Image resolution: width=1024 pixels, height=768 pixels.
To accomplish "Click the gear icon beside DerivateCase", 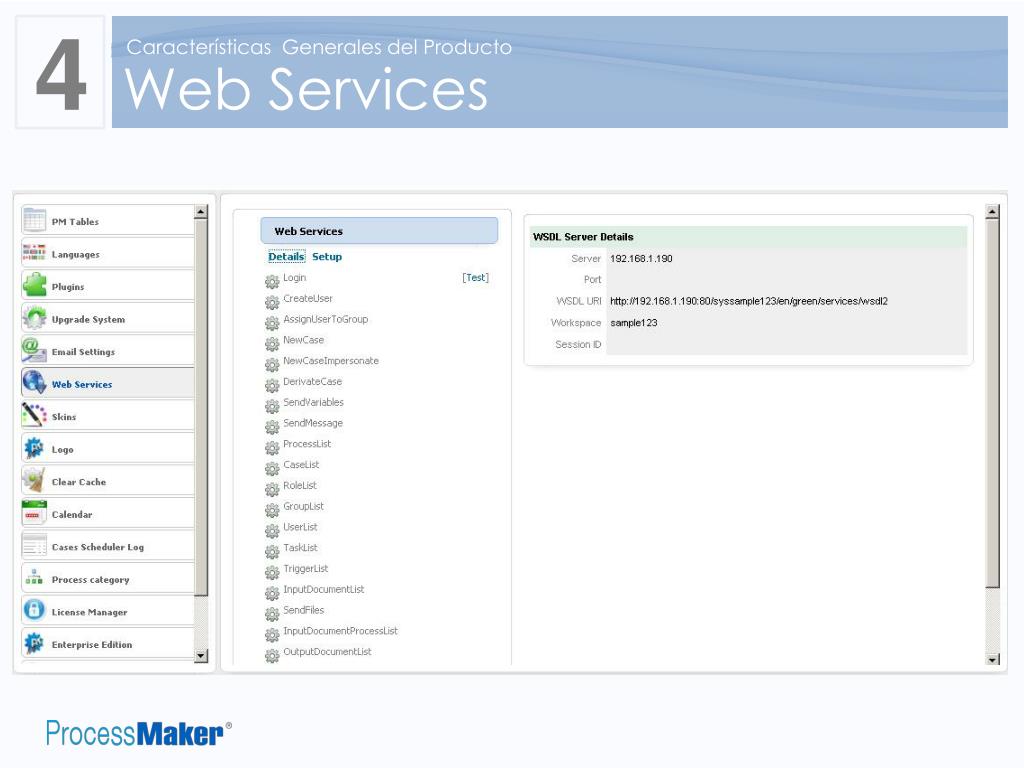I will coord(272,385).
